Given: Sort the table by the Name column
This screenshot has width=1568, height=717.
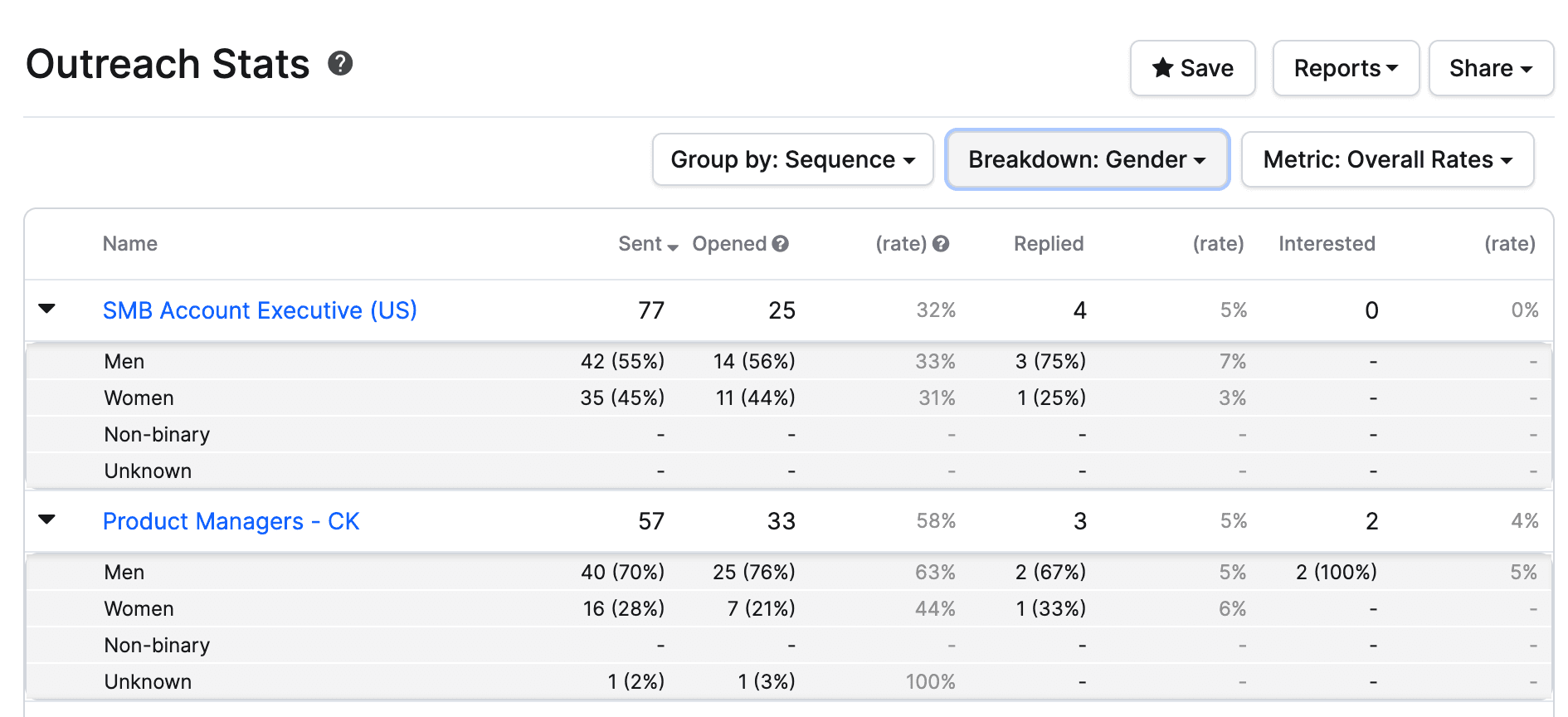Looking at the screenshot, I should point(129,243).
